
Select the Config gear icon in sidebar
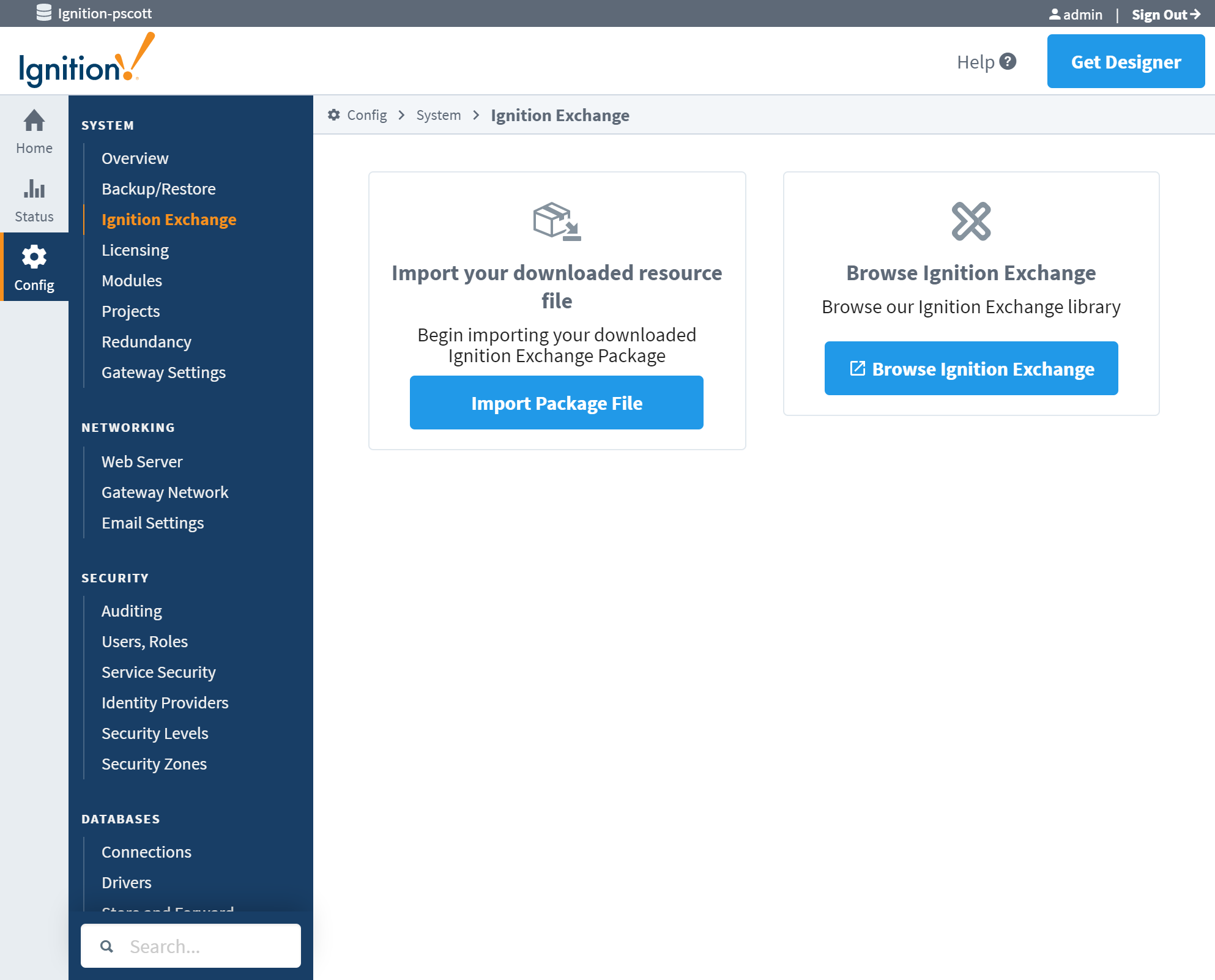[x=34, y=257]
